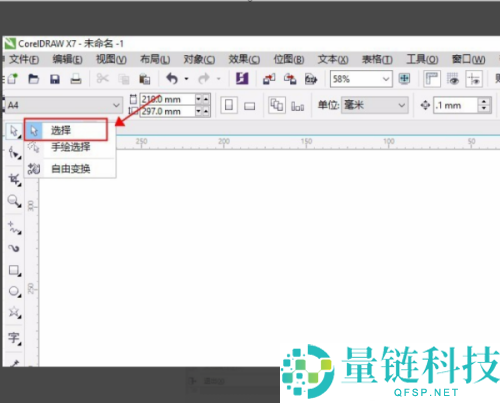Choose 手绘选择 from the flyout
The image size is (500, 403).
70,147
